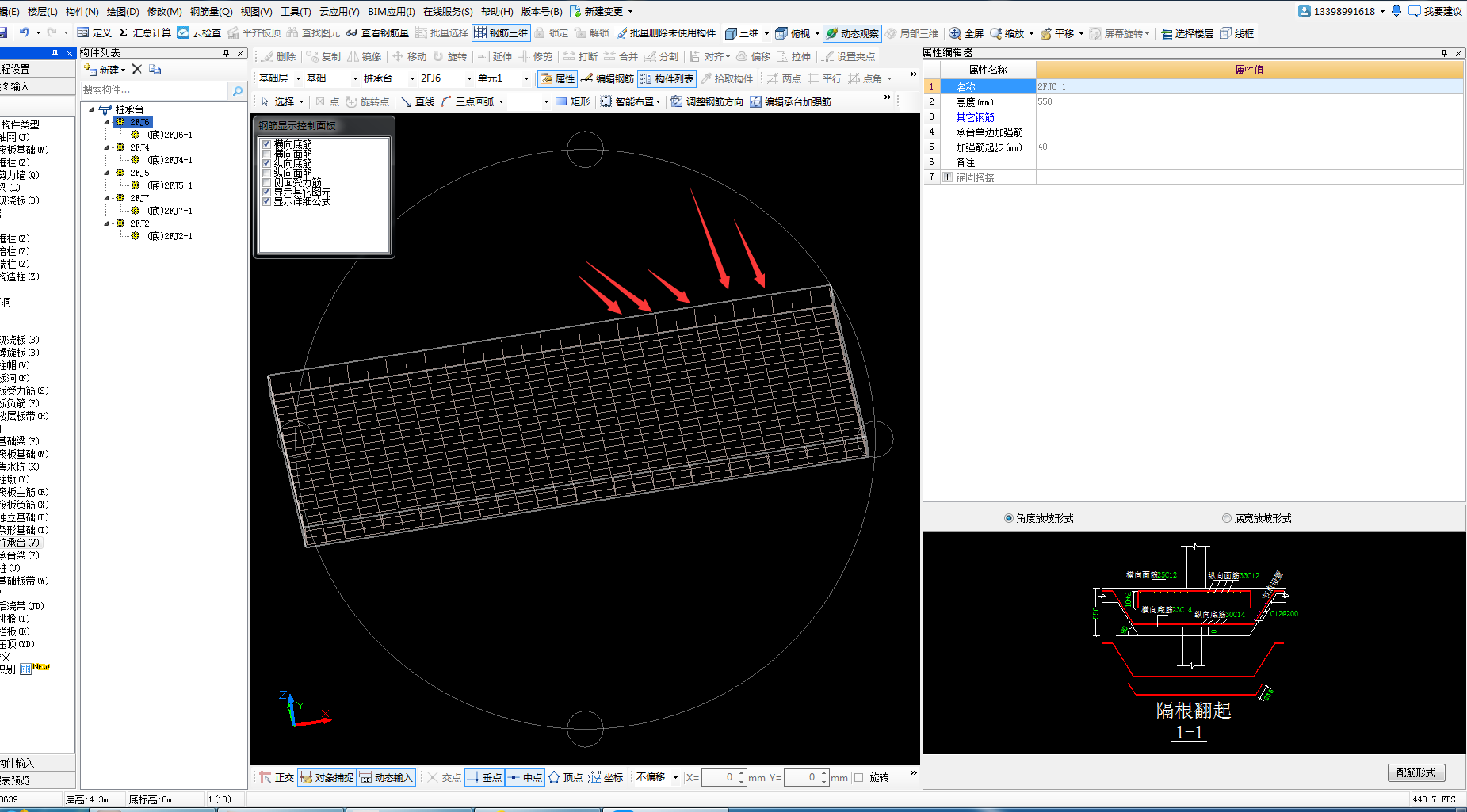This screenshot has height=812, width=1467.
Task: Open the 构件(N) menu
Action: point(82,11)
